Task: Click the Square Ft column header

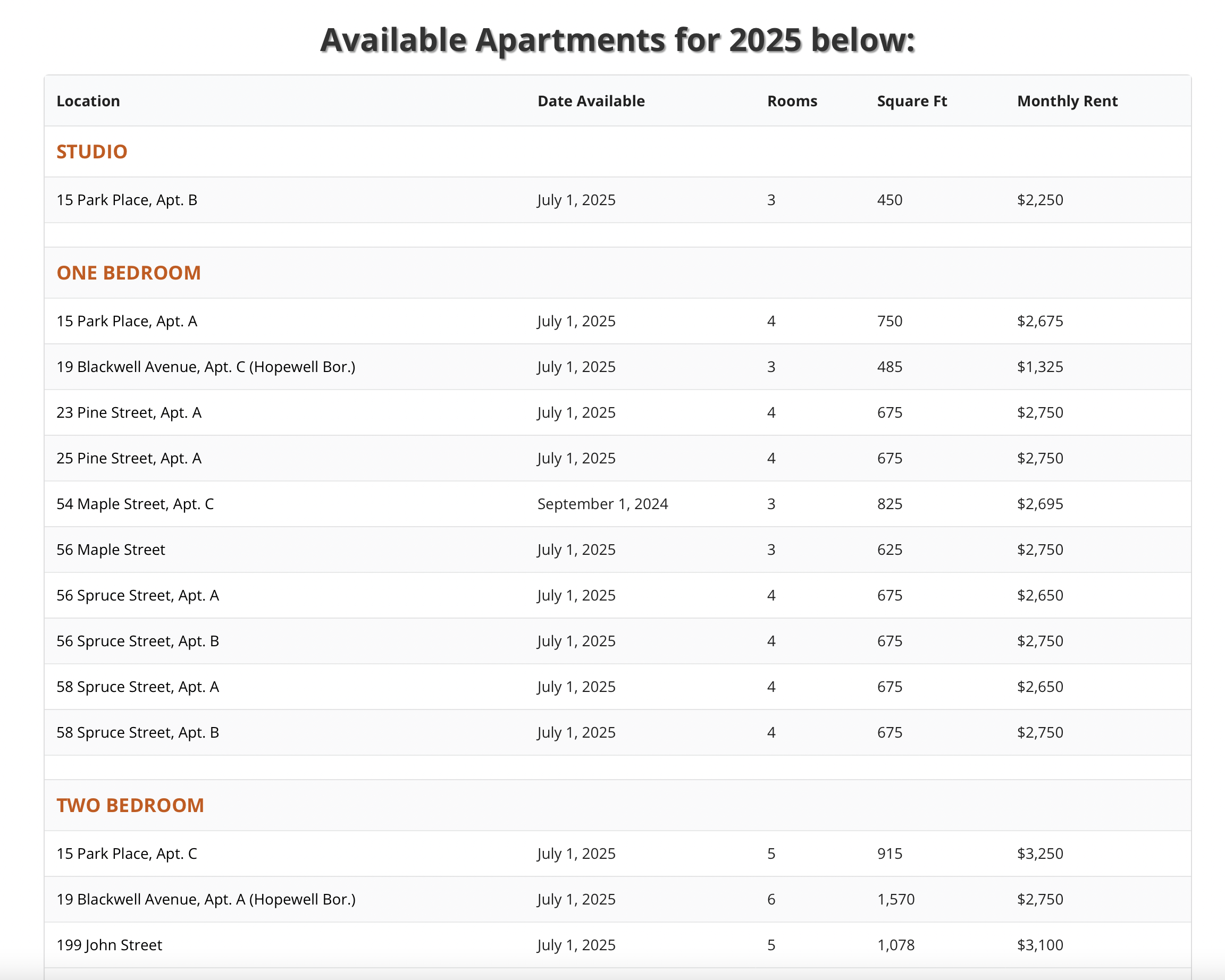Action: point(911,101)
